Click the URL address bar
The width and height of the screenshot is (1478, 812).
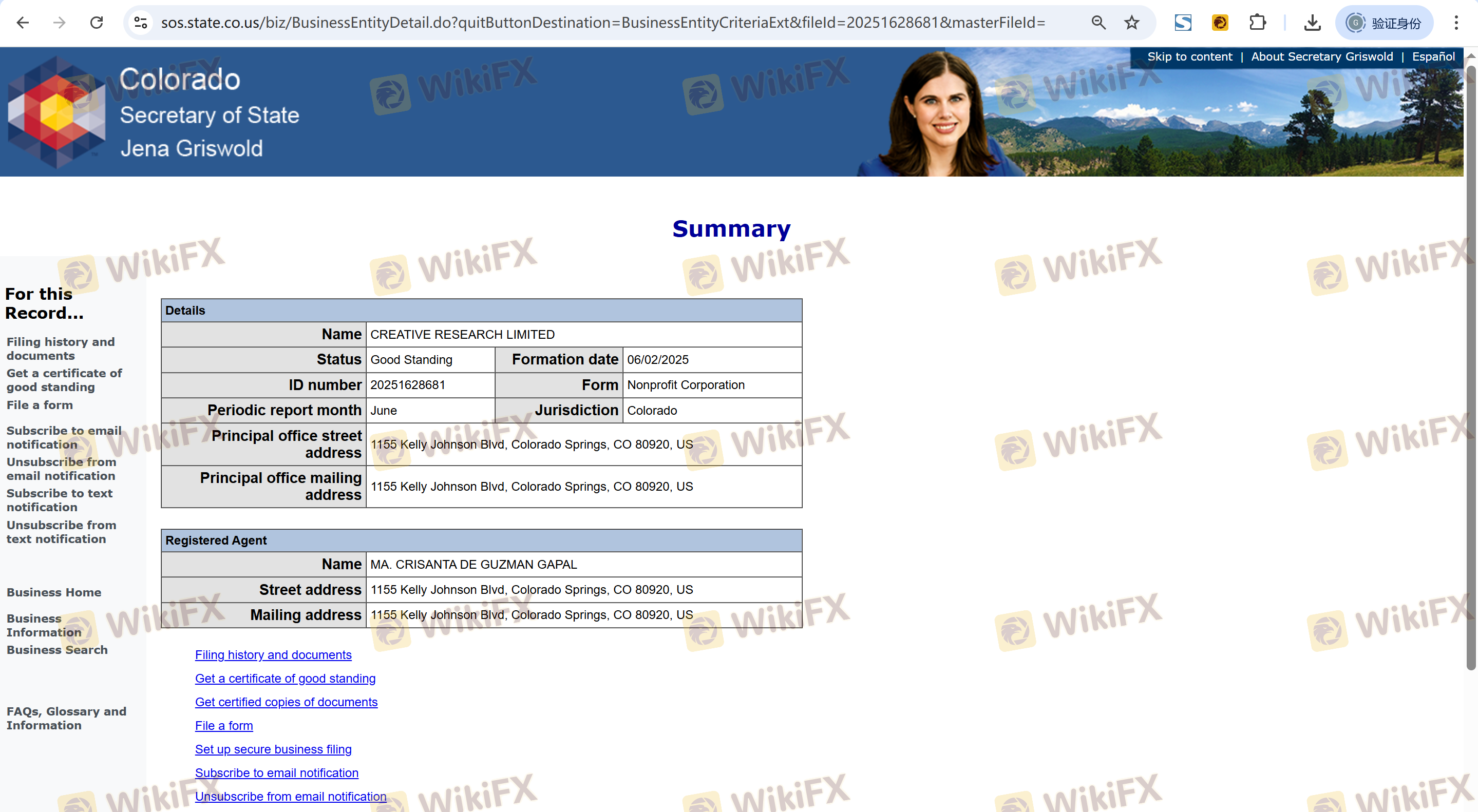coord(602,23)
